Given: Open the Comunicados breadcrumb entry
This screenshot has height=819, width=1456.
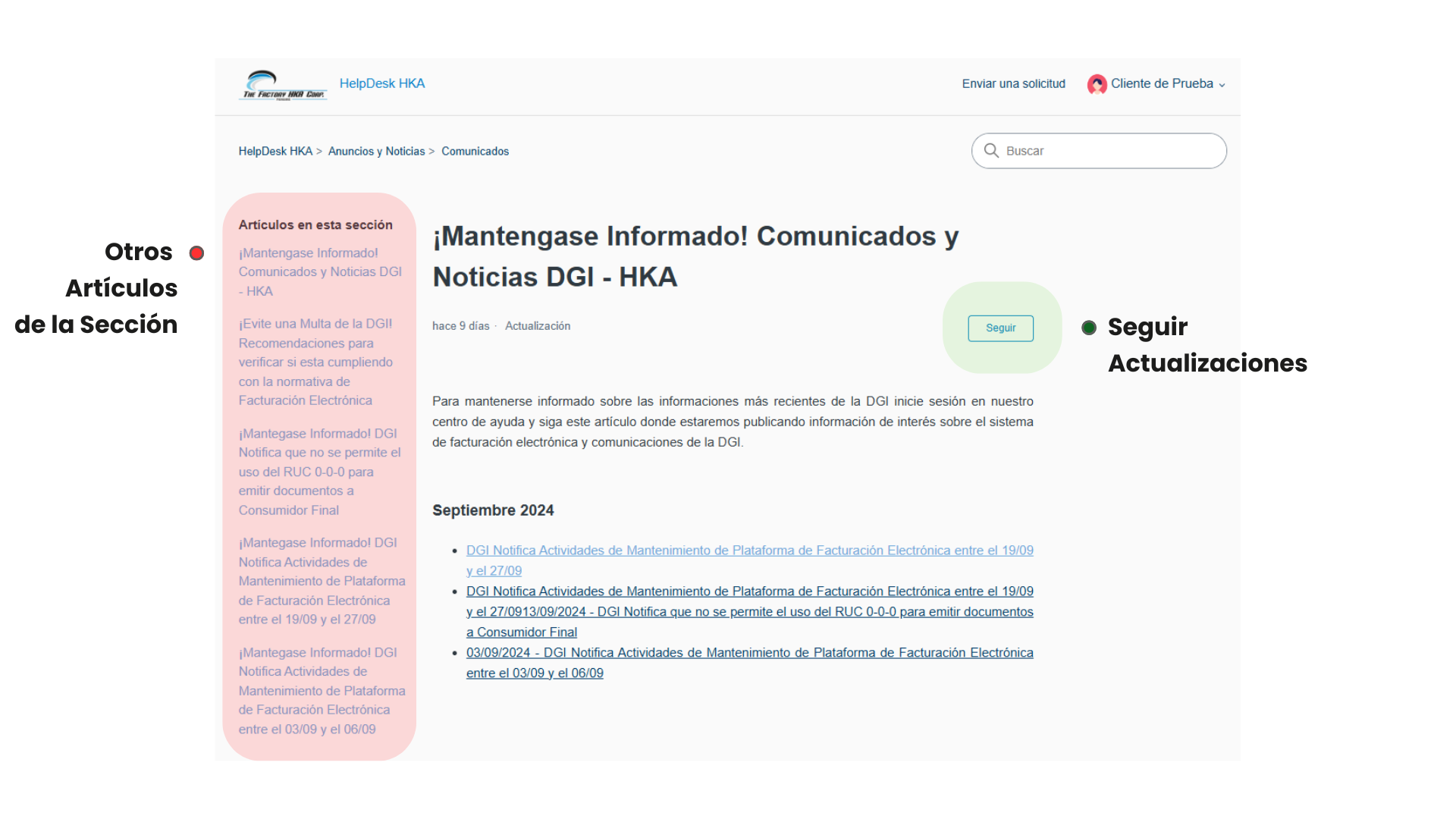Looking at the screenshot, I should [475, 151].
